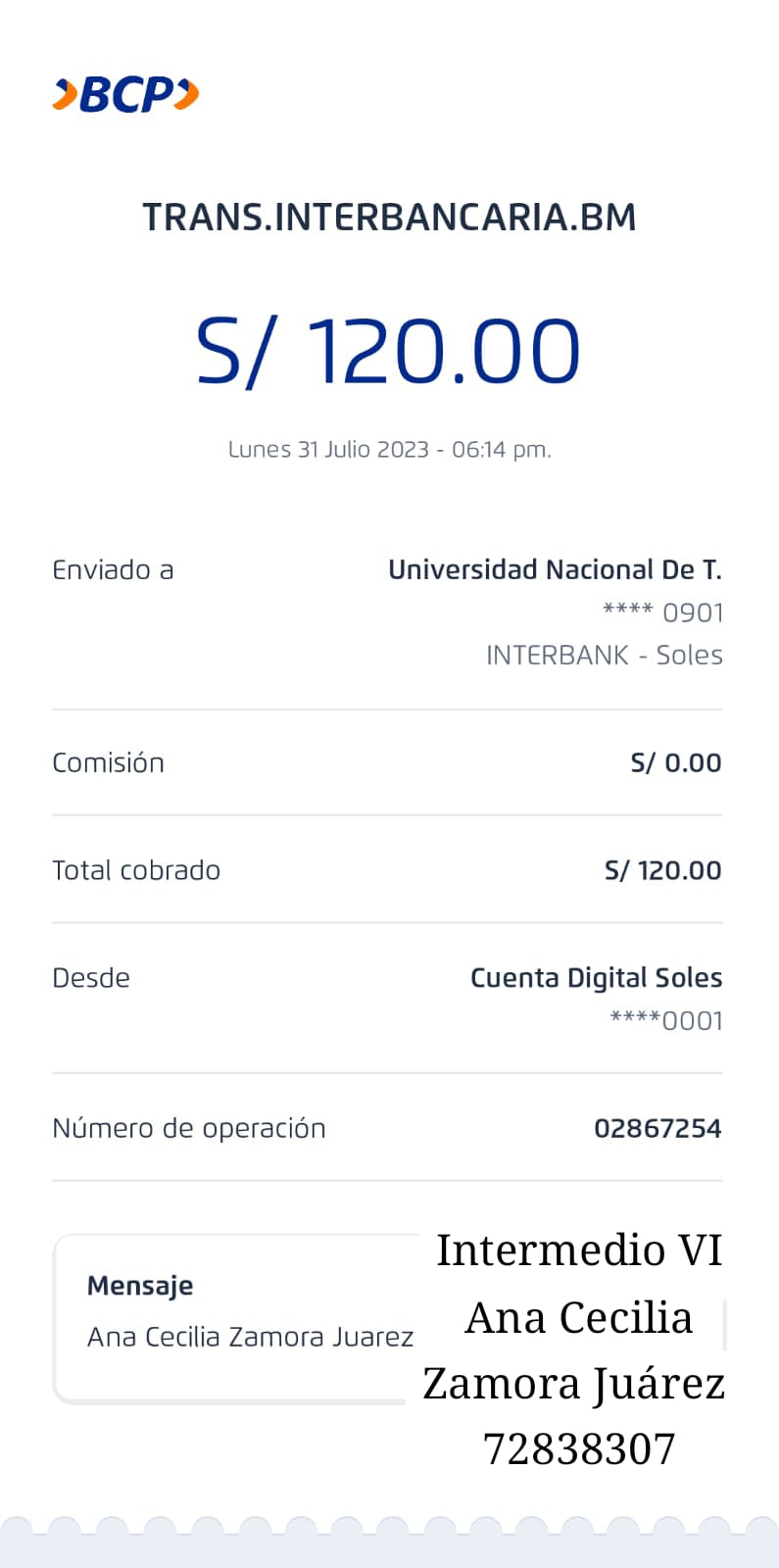Image resolution: width=779 pixels, height=1568 pixels.
Task: Click the TRANS.INTERBANCARIA.BM title
Action: pyautogui.click(x=389, y=217)
